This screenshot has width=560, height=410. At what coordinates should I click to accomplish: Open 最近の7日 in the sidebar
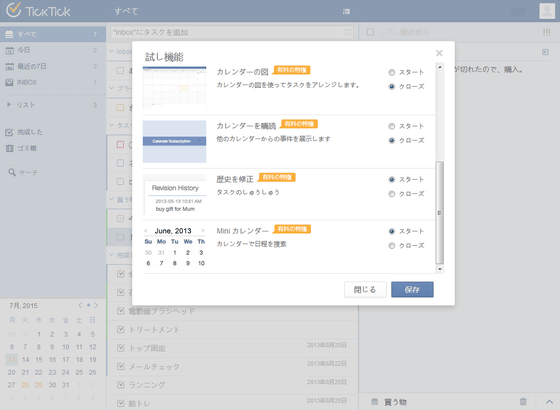pos(53,66)
